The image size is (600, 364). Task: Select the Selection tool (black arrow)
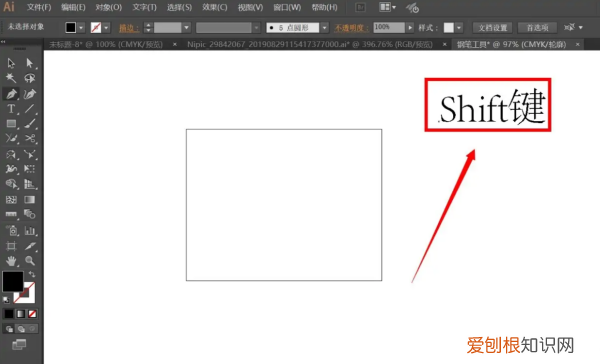[11, 63]
